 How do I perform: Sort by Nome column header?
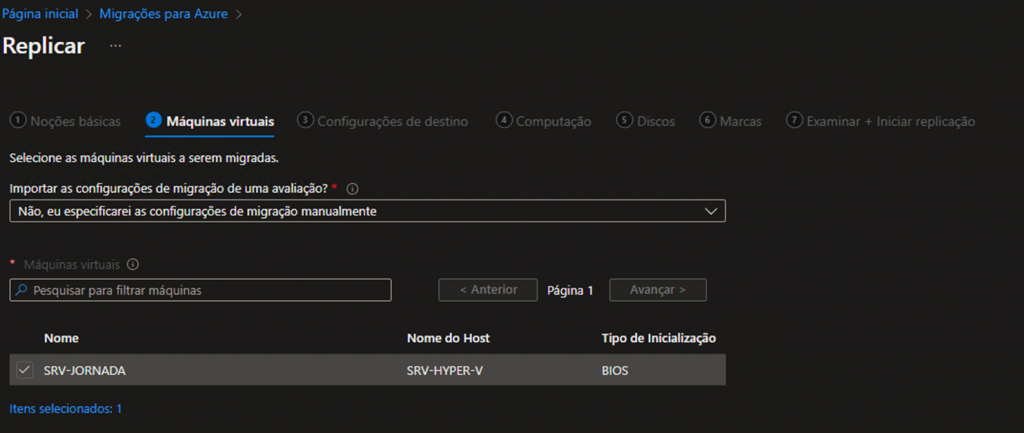tap(61, 338)
